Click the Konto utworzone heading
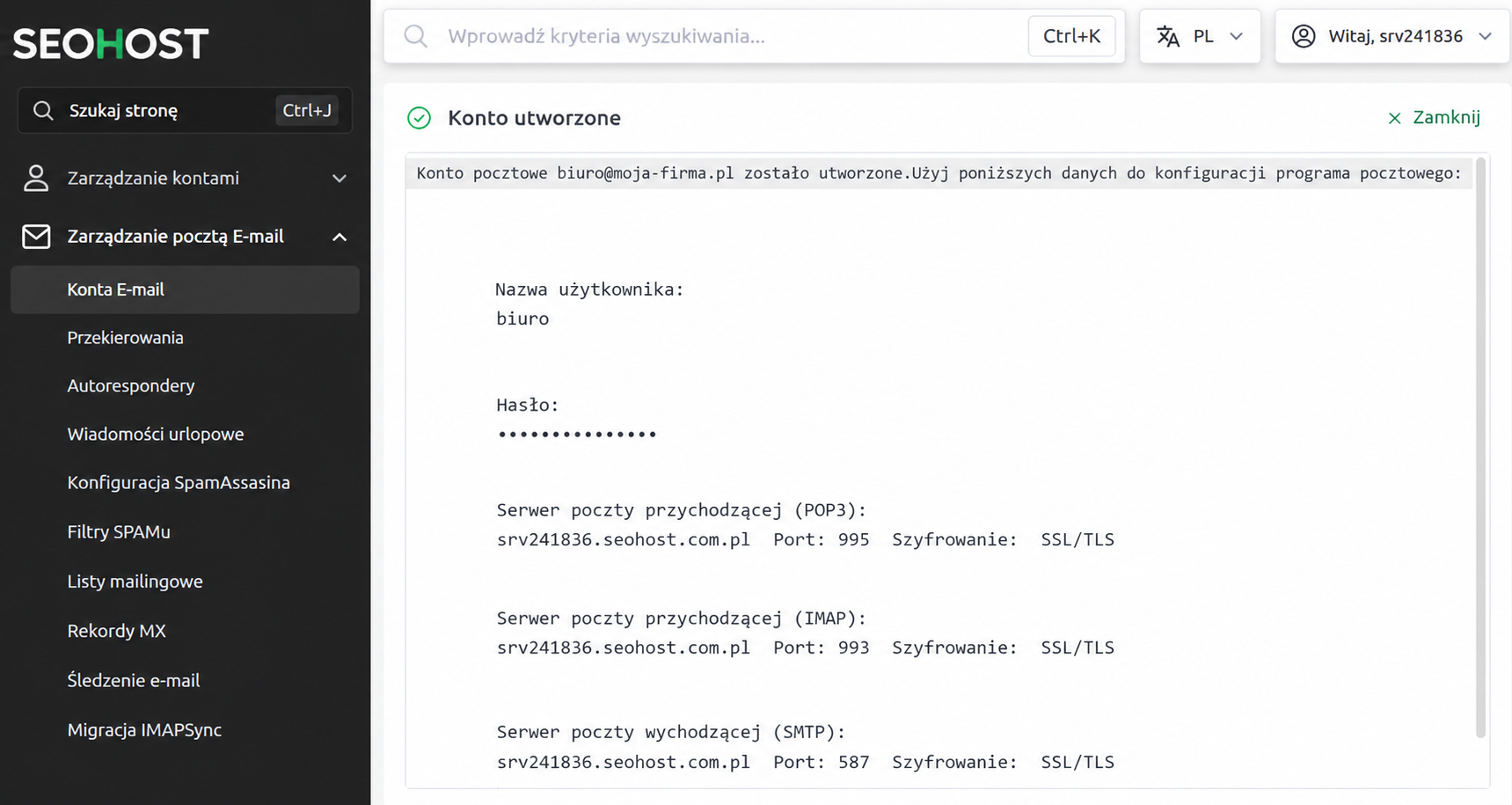This screenshot has height=805, width=1512. (x=534, y=118)
